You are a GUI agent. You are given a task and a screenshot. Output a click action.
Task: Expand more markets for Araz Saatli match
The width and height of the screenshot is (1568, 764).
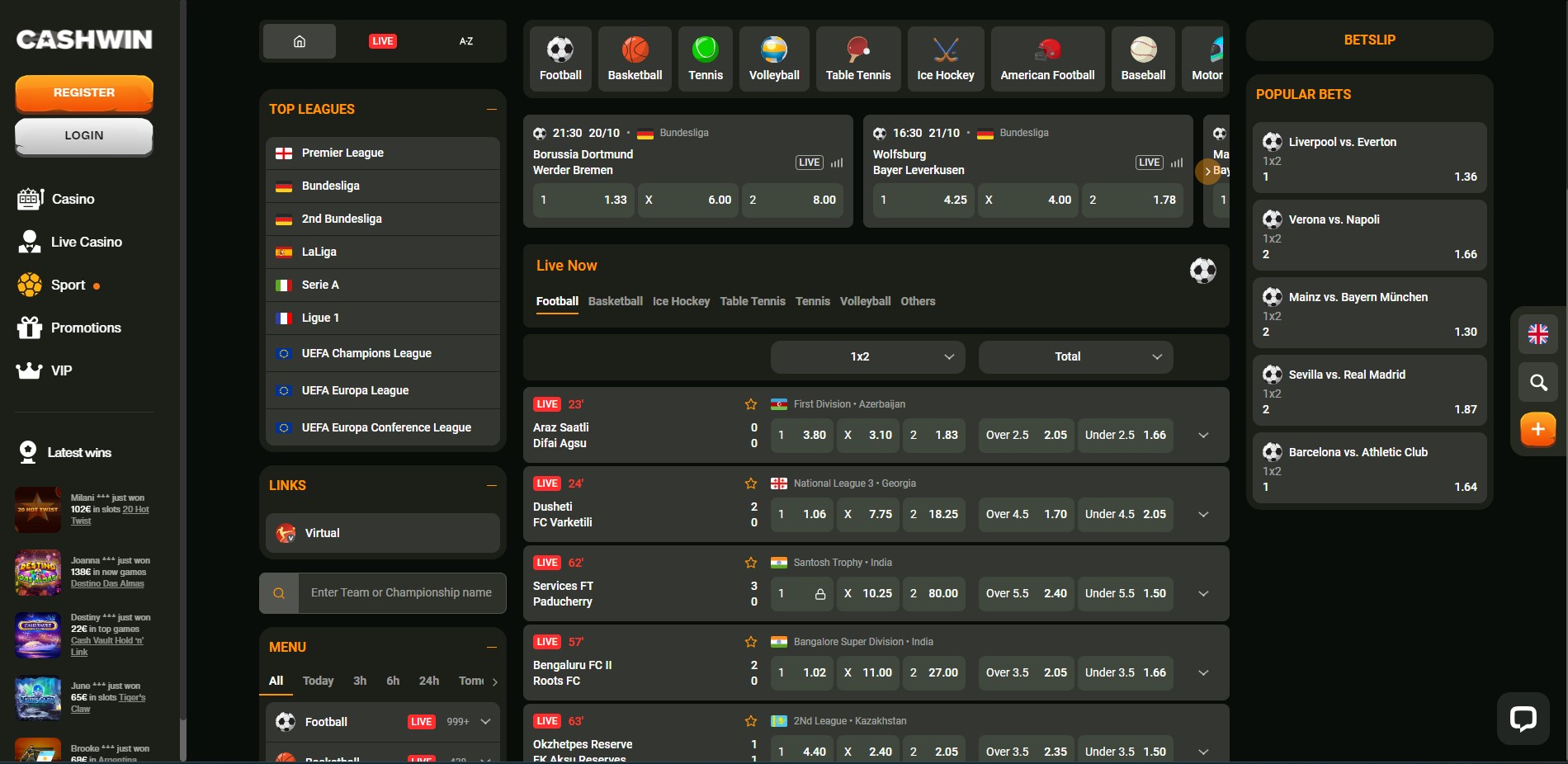pos(1203,435)
